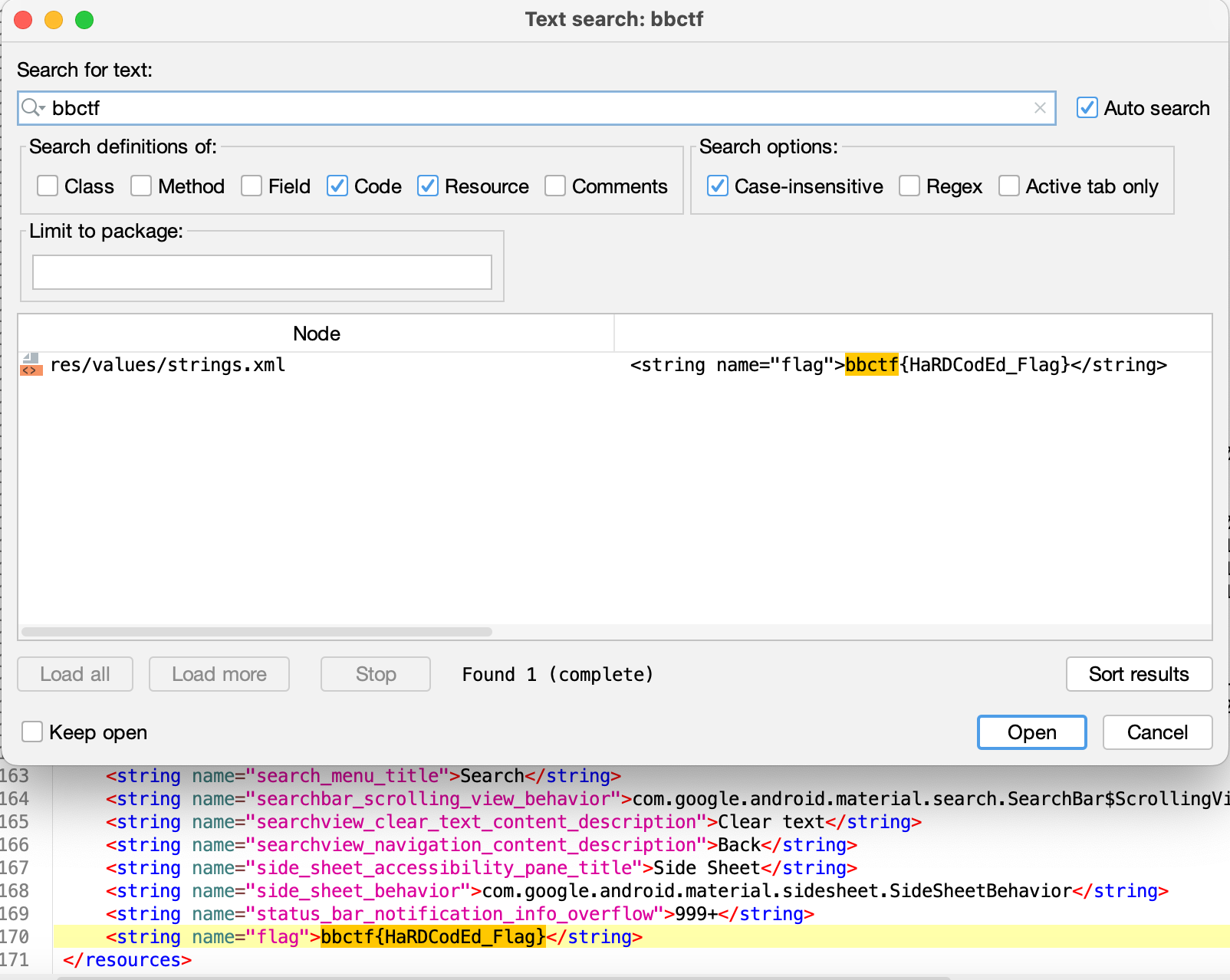Viewport: 1230px width, 980px height.
Task: Click the Node column header
Action: click(316, 334)
